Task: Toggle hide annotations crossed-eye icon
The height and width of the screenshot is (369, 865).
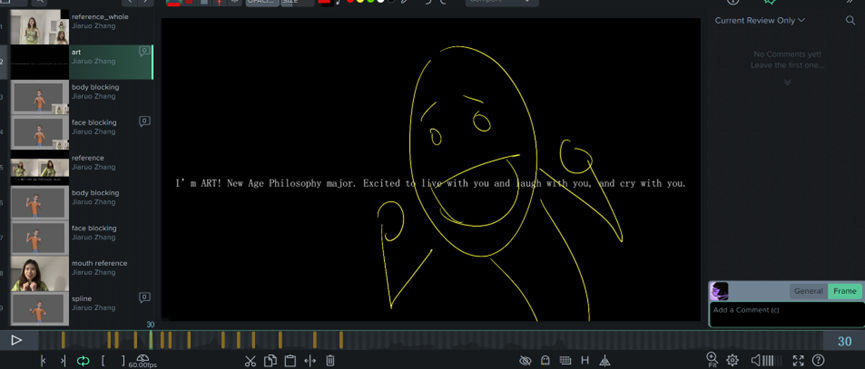Action: point(525,361)
